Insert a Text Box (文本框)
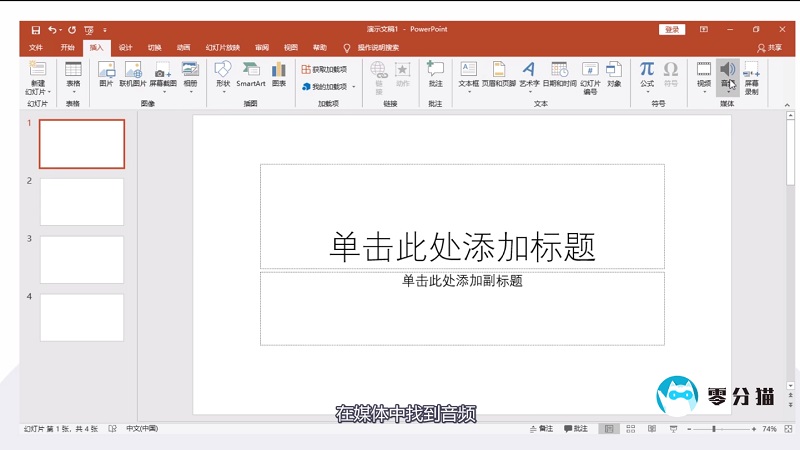Screen dimensions: 800x450 coord(468,72)
